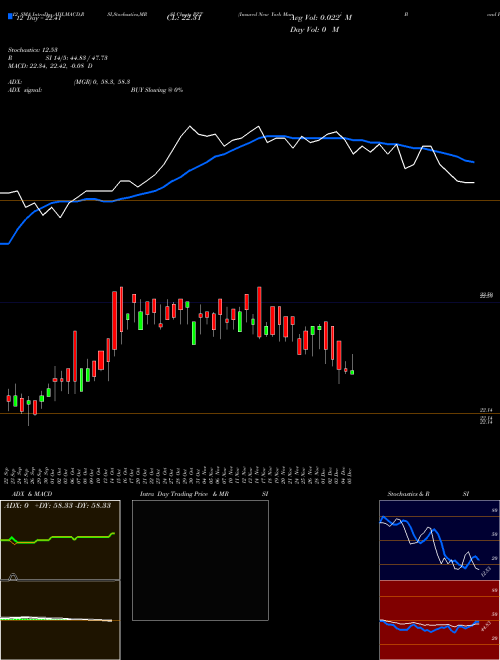Click the '22.14' price axis label
This screenshot has width=500, height=660.
(x=486, y=410)
